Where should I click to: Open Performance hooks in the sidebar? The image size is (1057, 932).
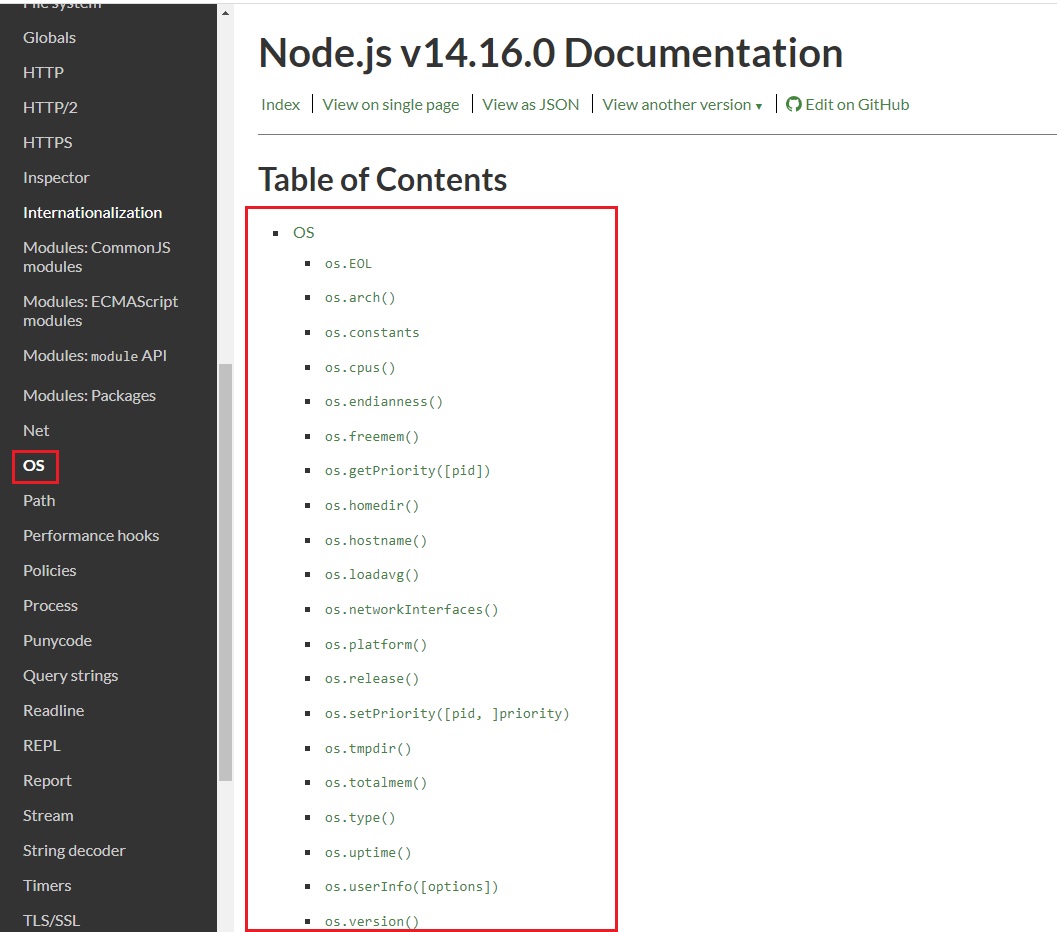coord(91,536)
